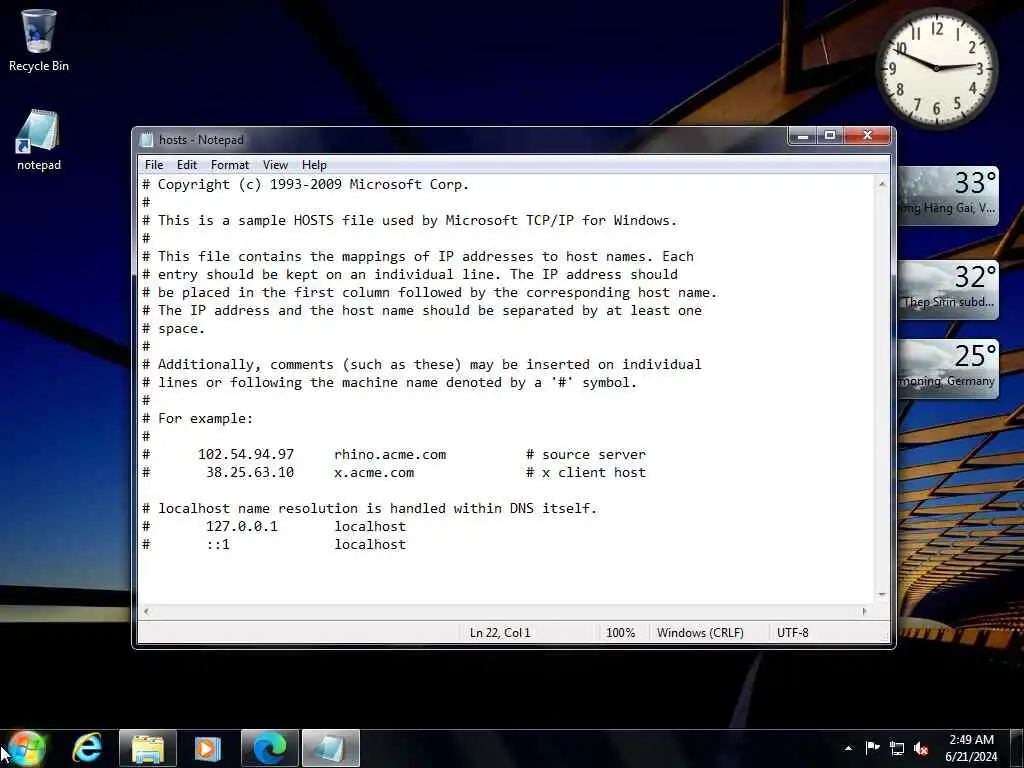Open the 25° Germany weather gadget
This screenshot has width=1024, height=768.
(x=948, y=368)
